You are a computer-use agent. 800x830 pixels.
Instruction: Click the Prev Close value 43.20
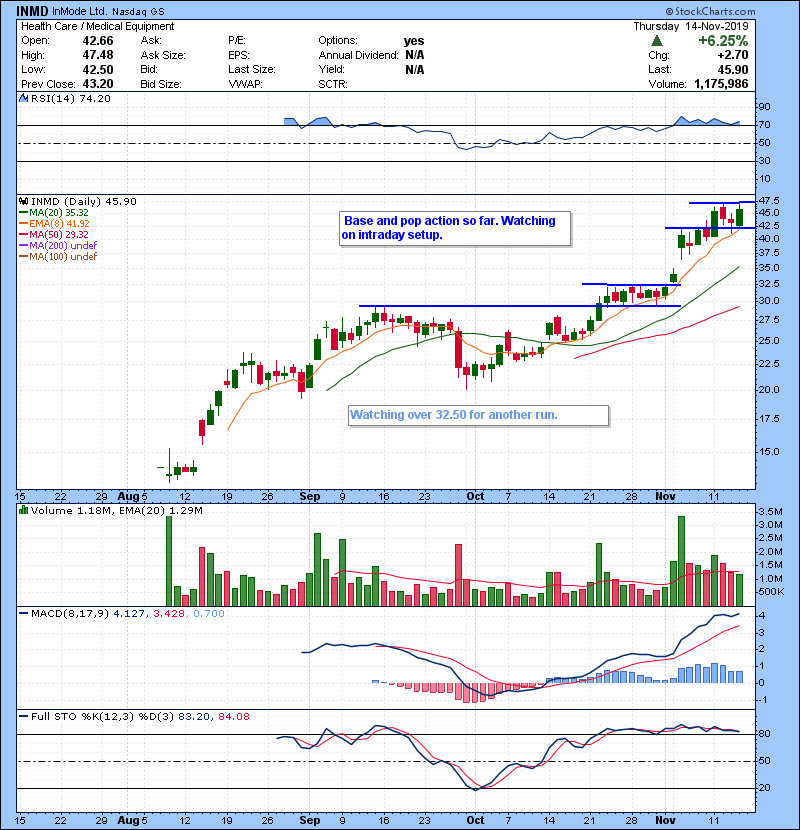click(98, 84)
